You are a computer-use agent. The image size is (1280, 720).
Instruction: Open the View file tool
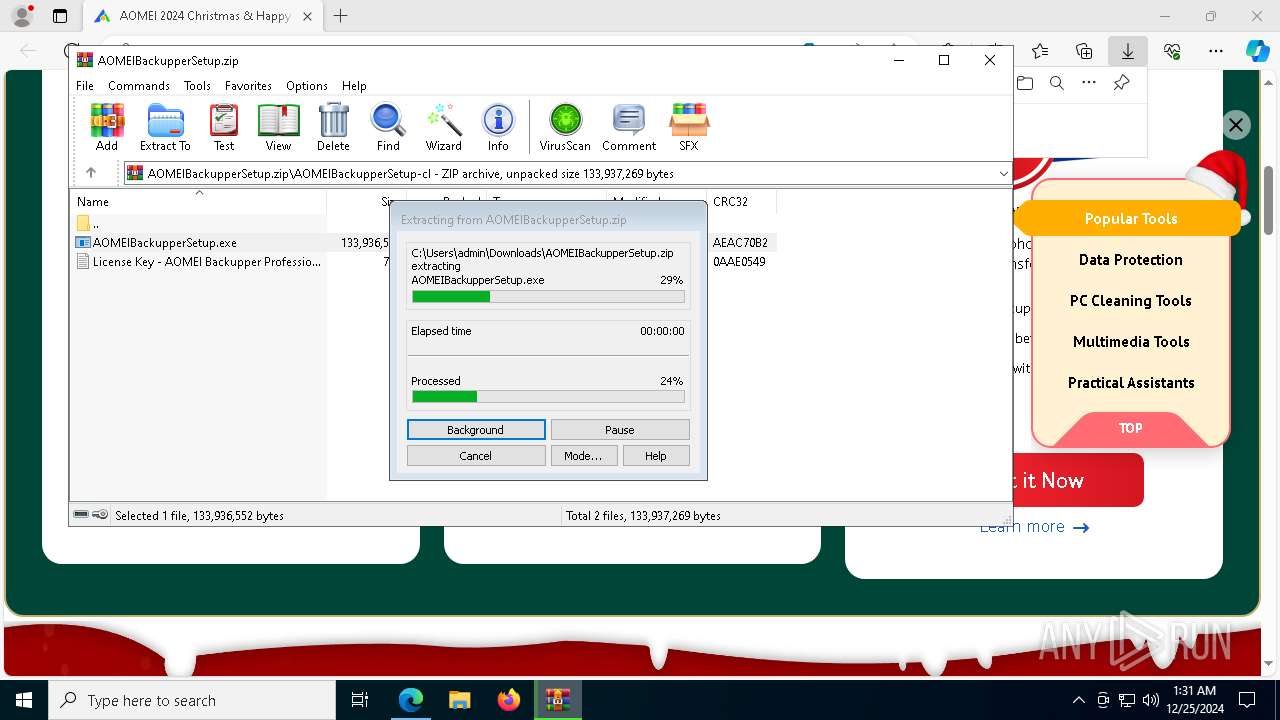coord(278,127)
